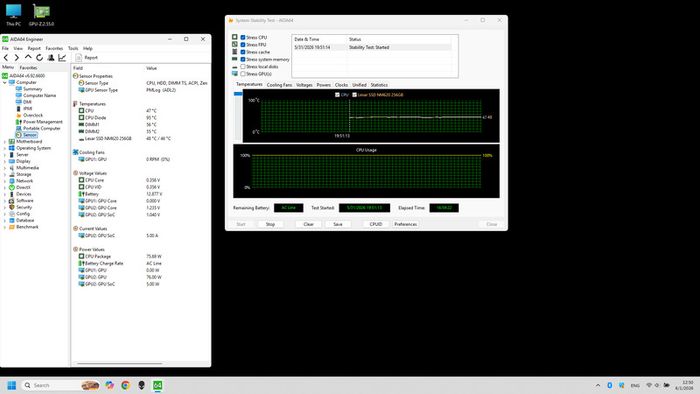Expand the Storage tree node
This screenshot has height=394, width=700.
pos(5,174)
